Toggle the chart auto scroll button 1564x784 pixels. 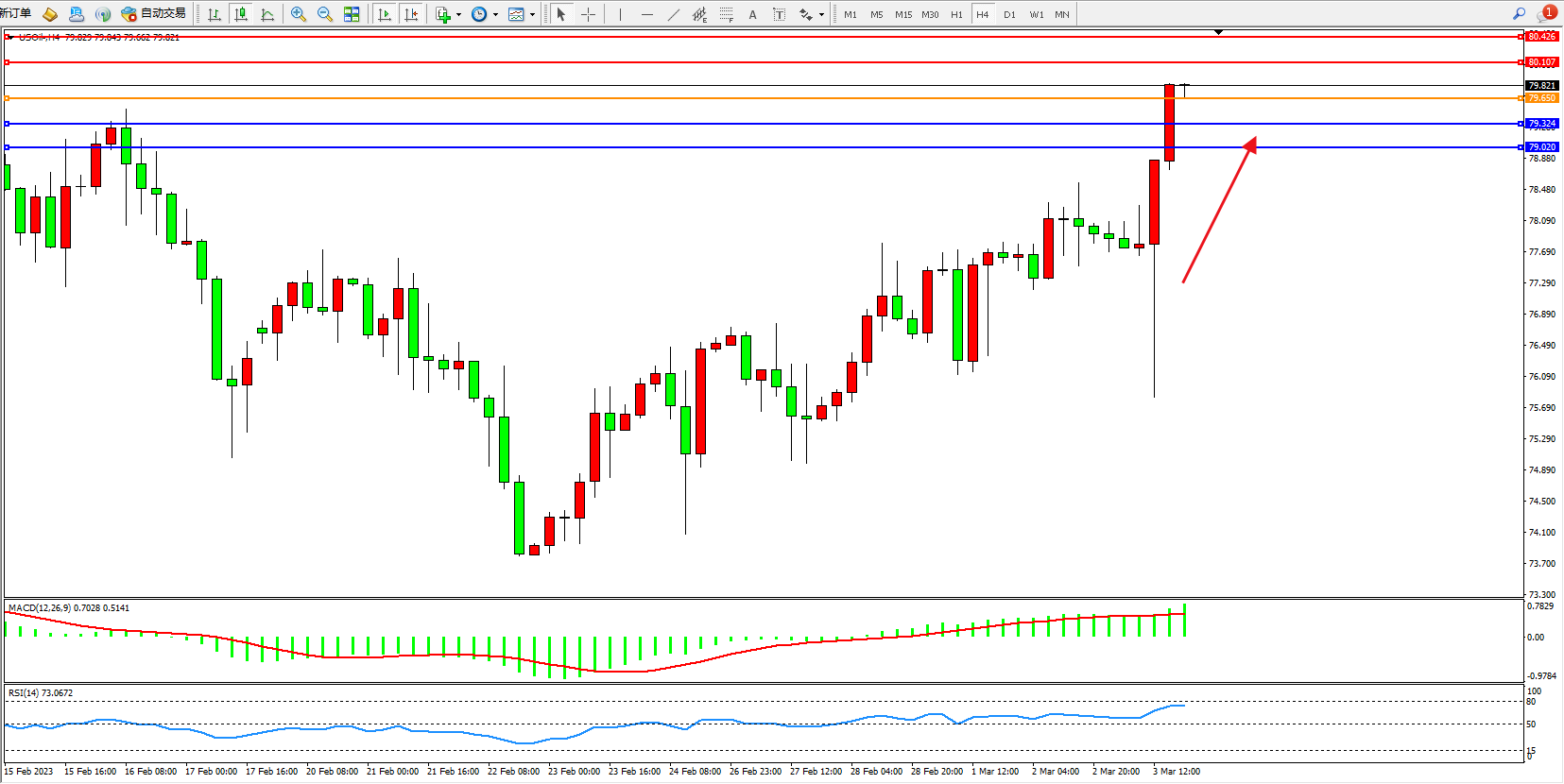pyautogui.click(x=384, y=14)
